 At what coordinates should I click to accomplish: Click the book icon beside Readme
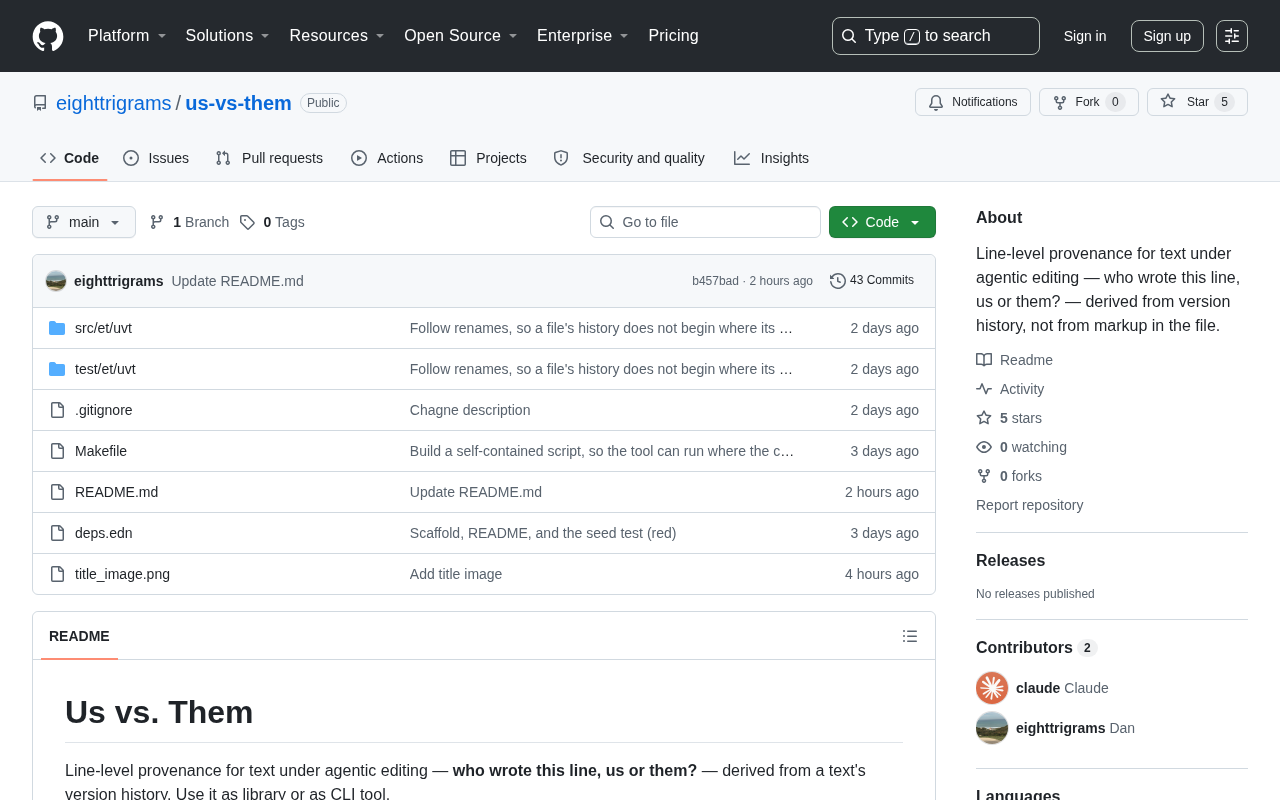pos(984,360)
